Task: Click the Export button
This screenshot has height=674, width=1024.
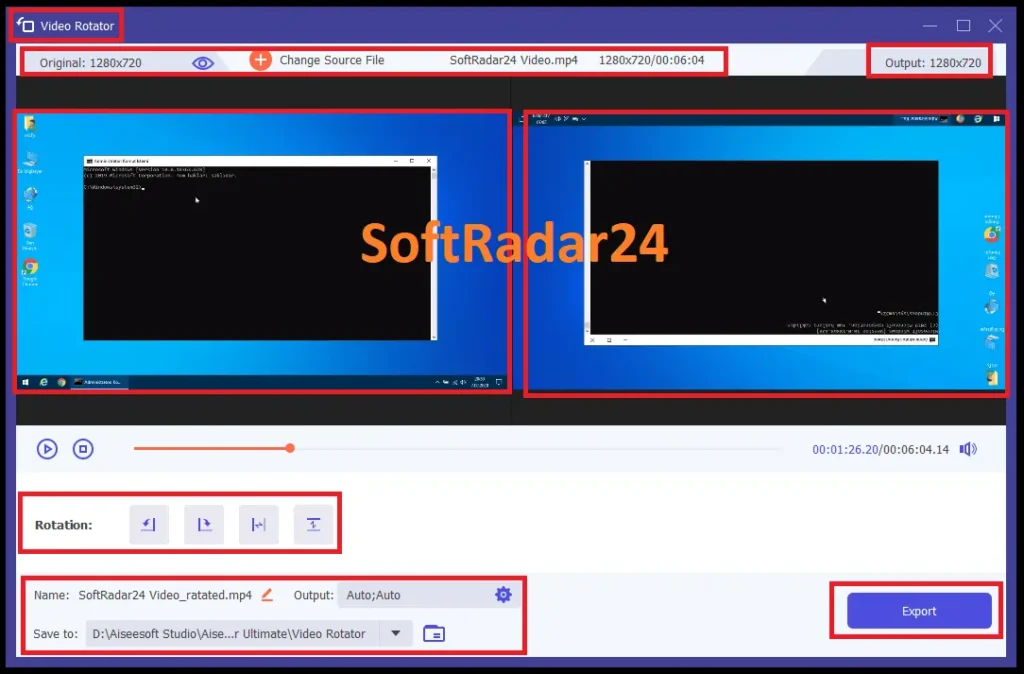Action: click(917, 610)
